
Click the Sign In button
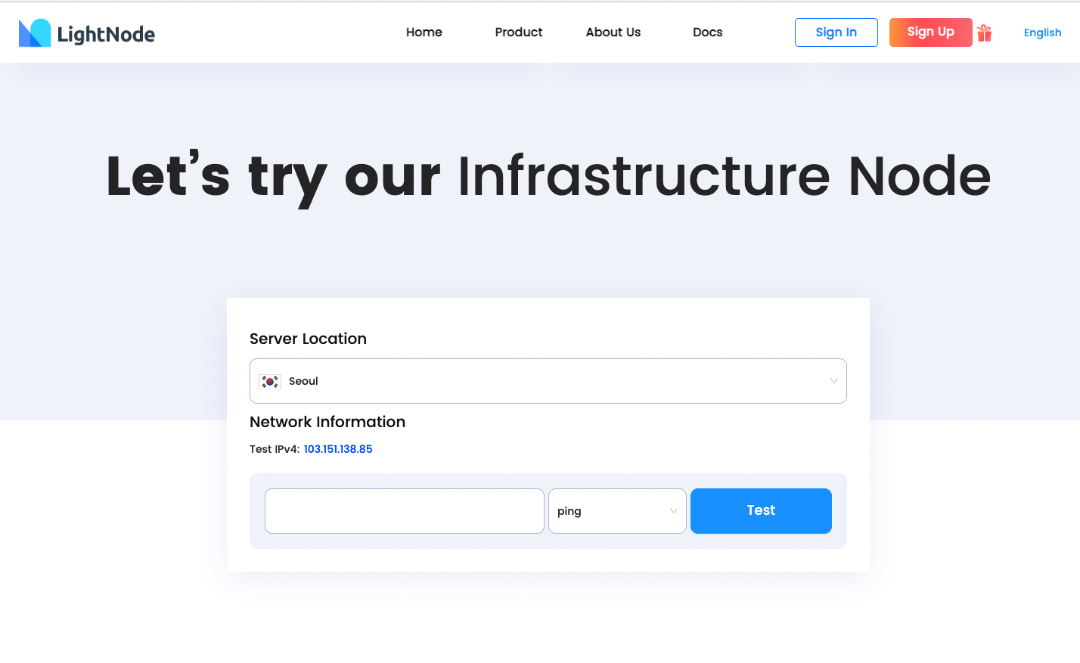[x=836, y=31]
